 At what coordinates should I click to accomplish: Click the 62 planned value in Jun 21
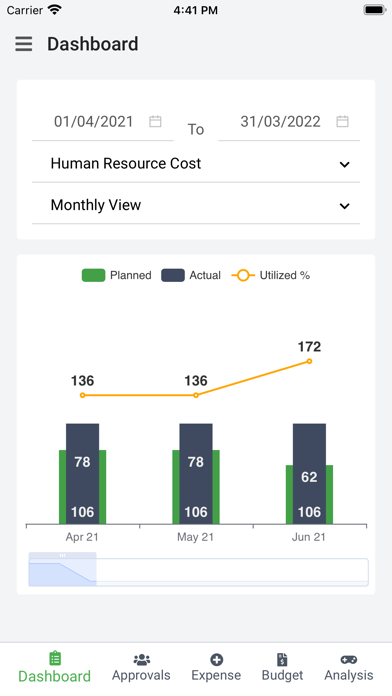coord(309,477)
